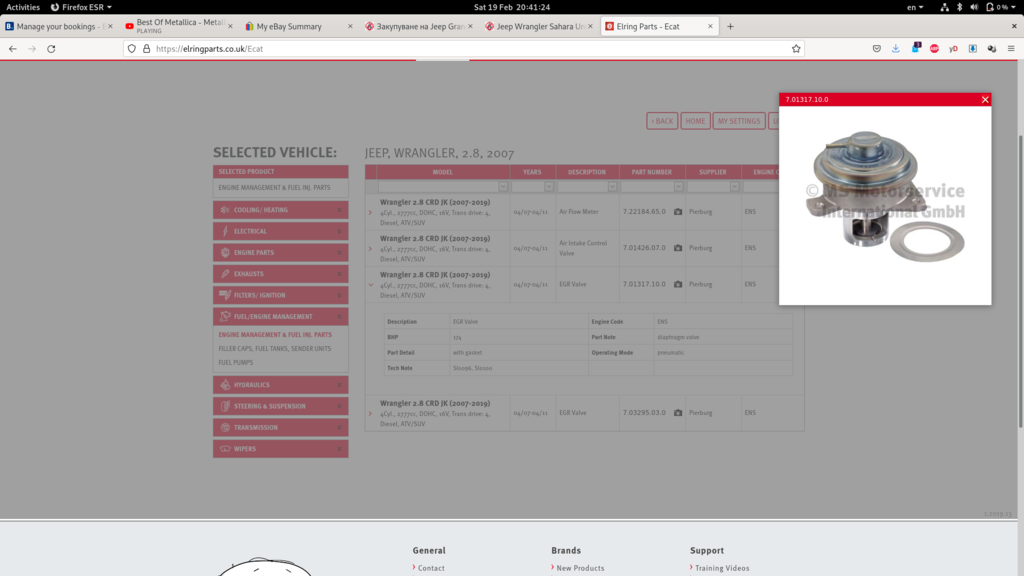The width and height of the screenshot is (1024, 576).
Task: Expand the Air Intake Control Valve row
Action: [x=370, y=249]
